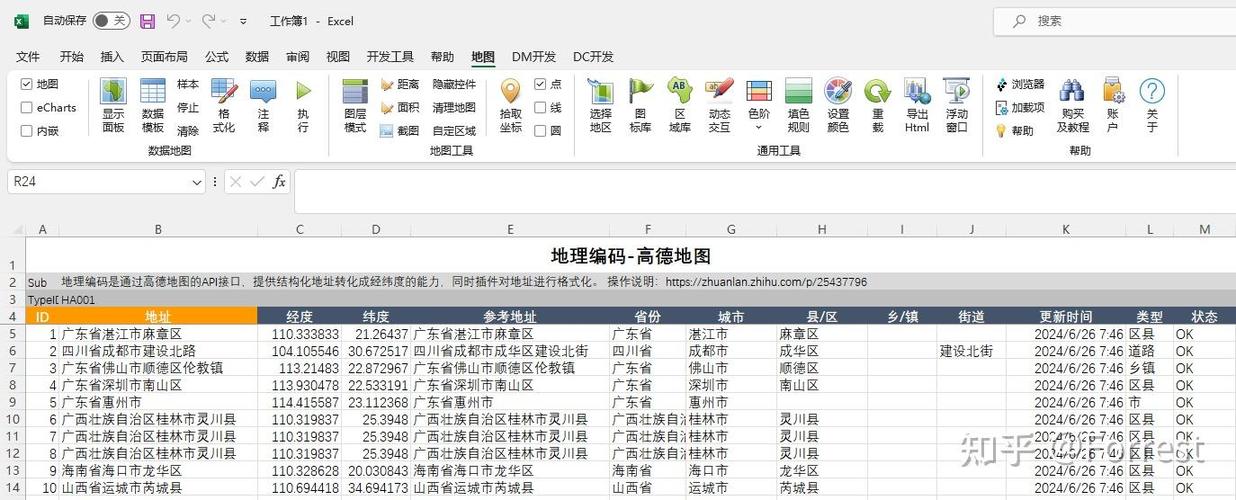Screen dimensions: 1236x500
Task: Click the 截图 screenshot tool
Action: (x=400, y=131)
